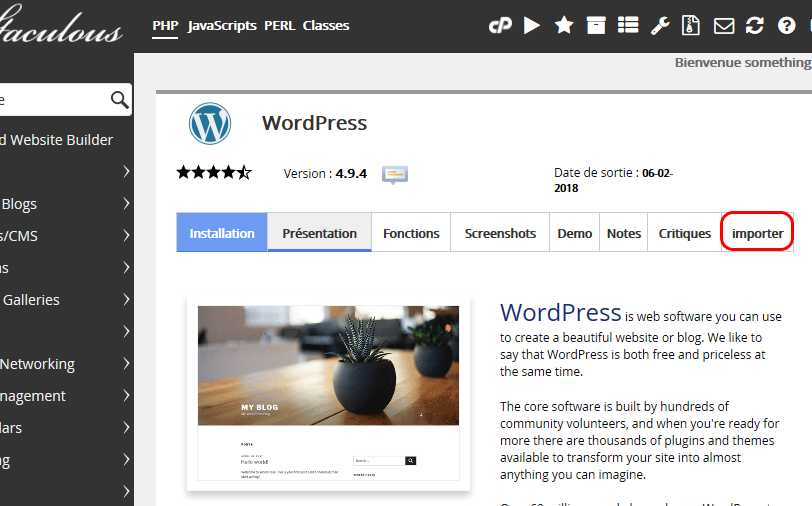Switch to the Fonctions tab
812x506 pixels.
click(411, 233)
